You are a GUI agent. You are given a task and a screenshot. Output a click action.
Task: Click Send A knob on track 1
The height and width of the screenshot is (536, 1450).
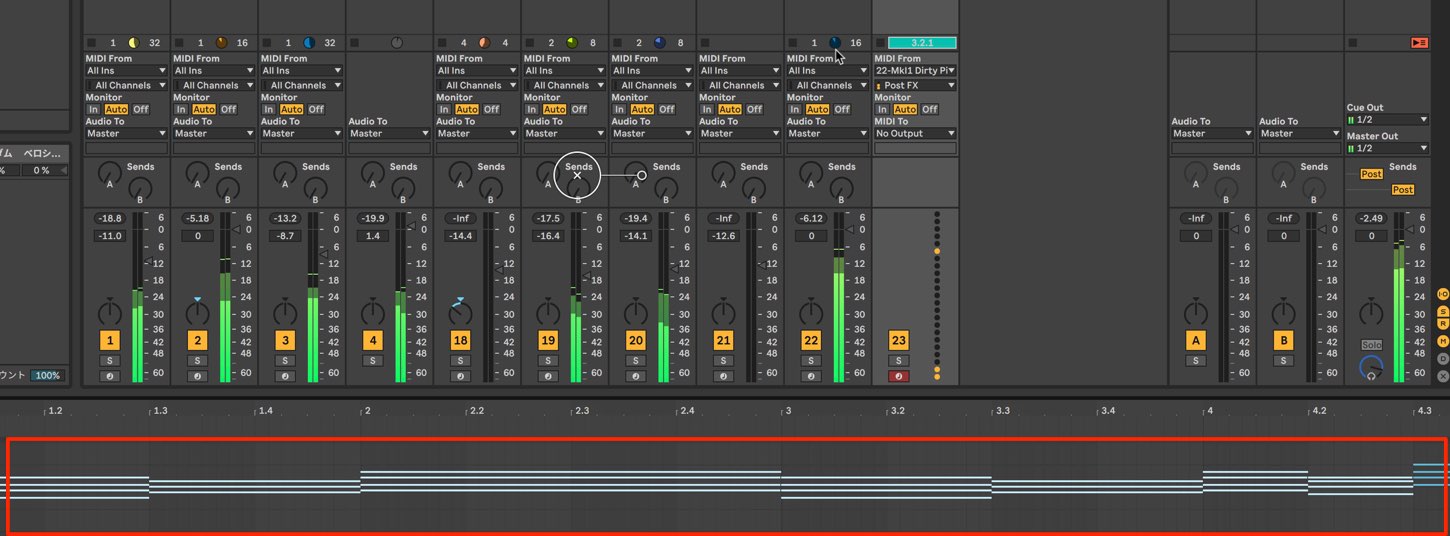click(109, 174)
